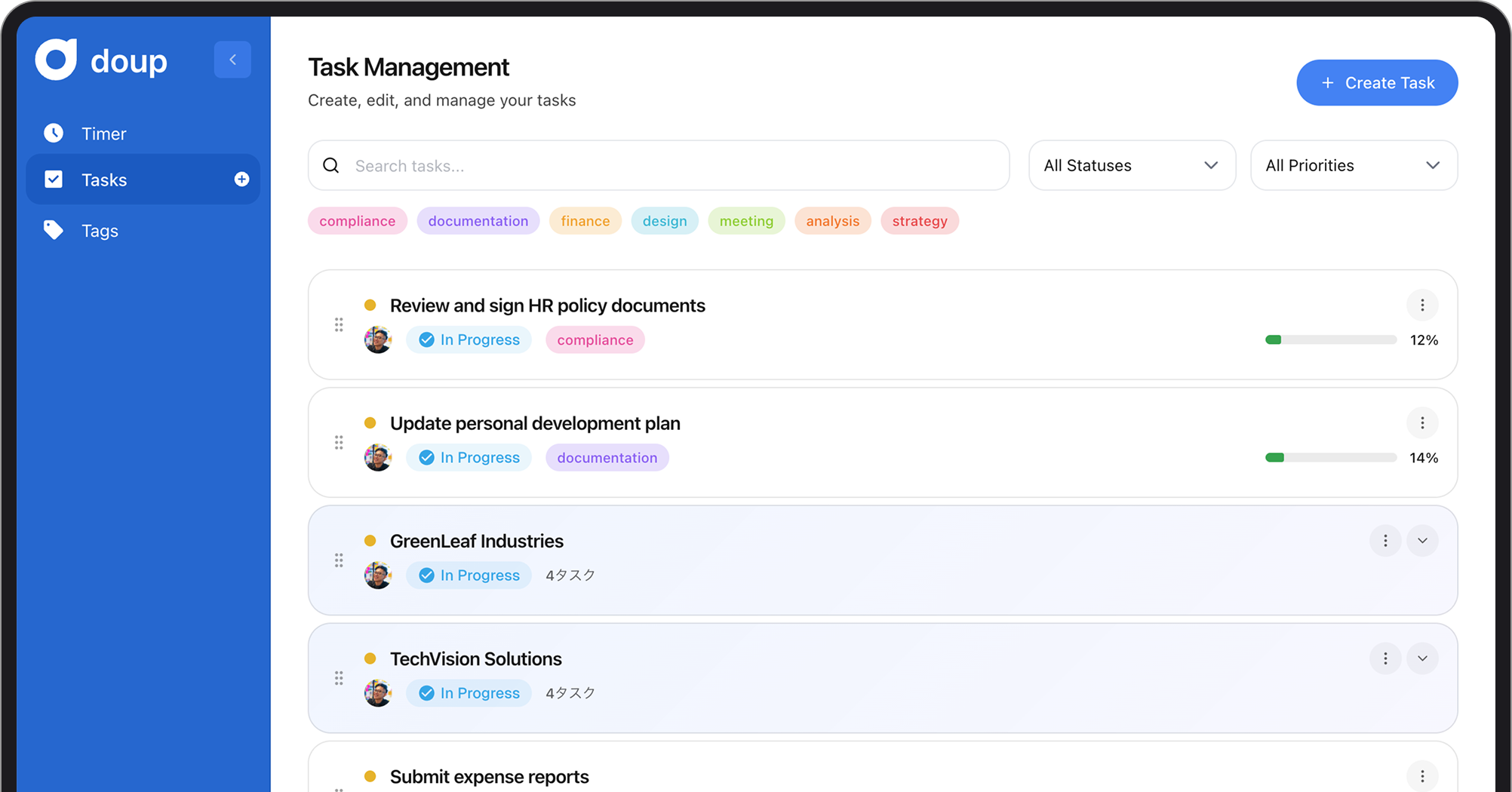Open the three-dot menu for HR policy task

pyautogui.click(x=1422, y=305)
